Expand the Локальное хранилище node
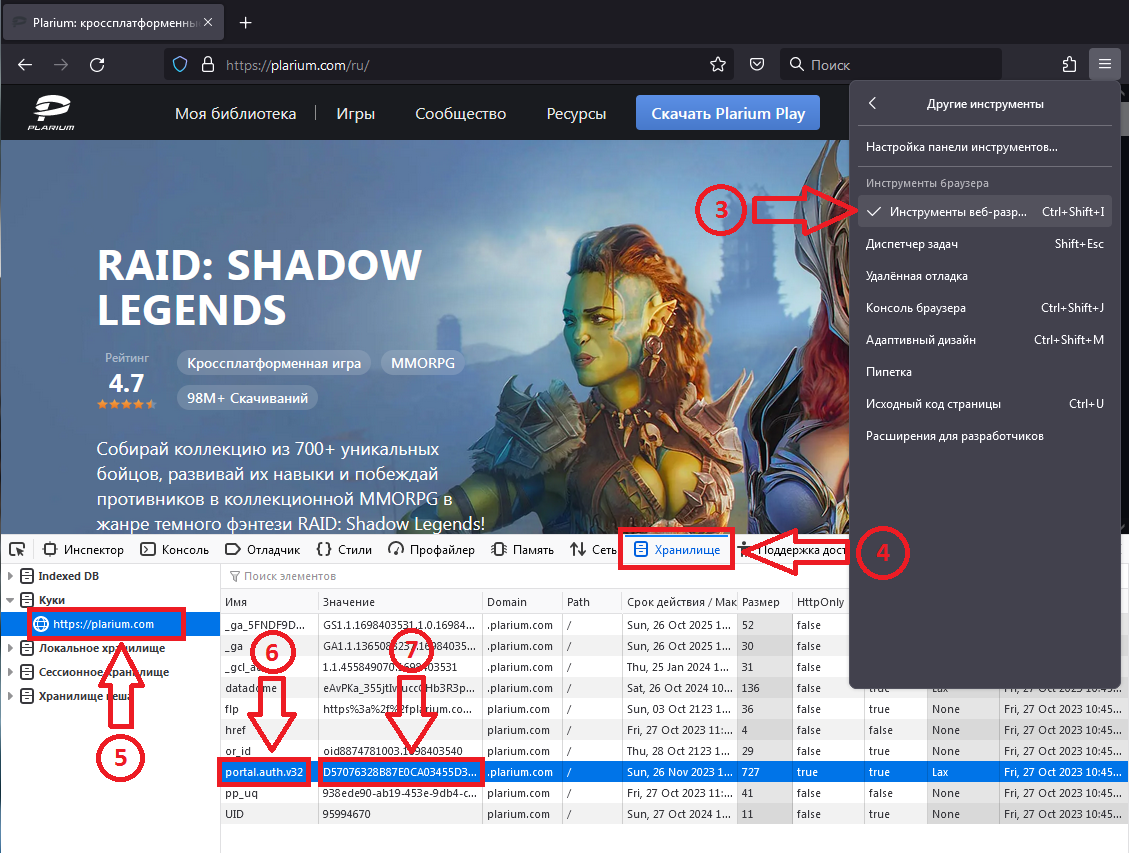 coord(10,648)
